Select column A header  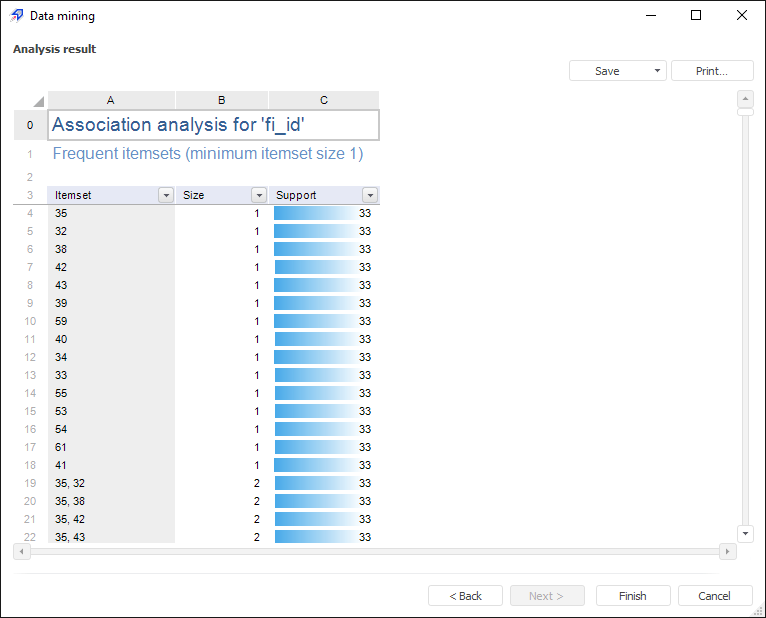[111, 100]
